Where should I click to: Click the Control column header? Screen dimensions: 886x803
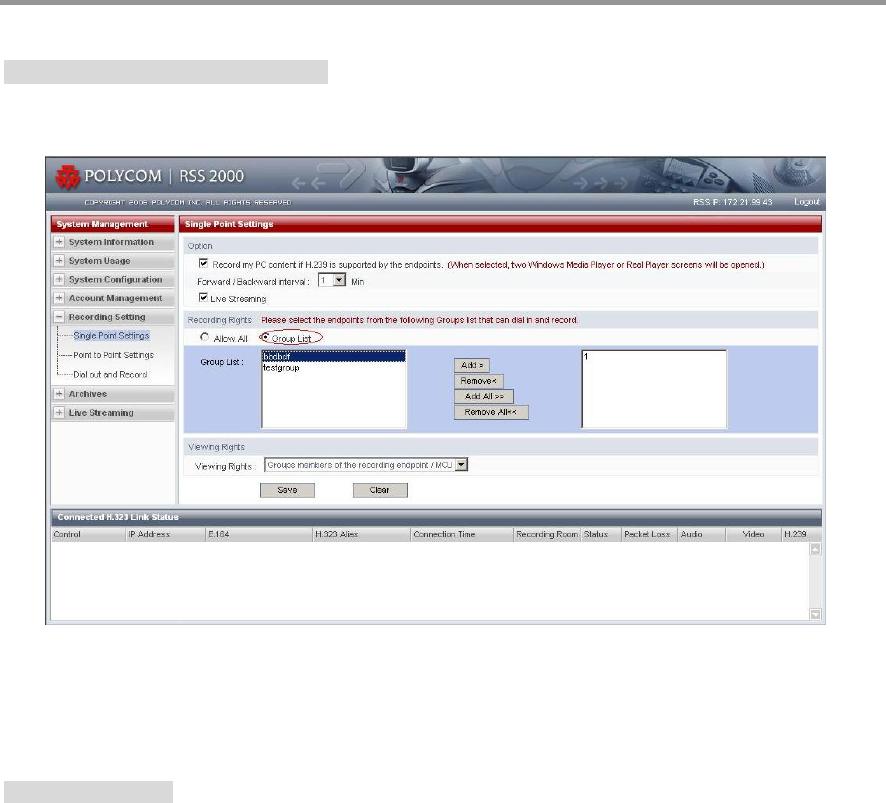88,534
